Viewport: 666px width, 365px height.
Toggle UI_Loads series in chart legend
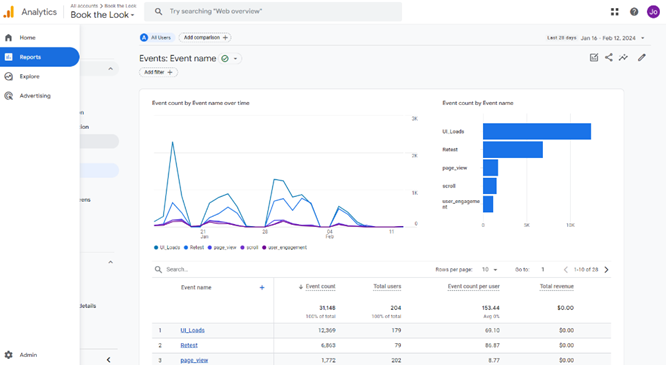[167, 247]
